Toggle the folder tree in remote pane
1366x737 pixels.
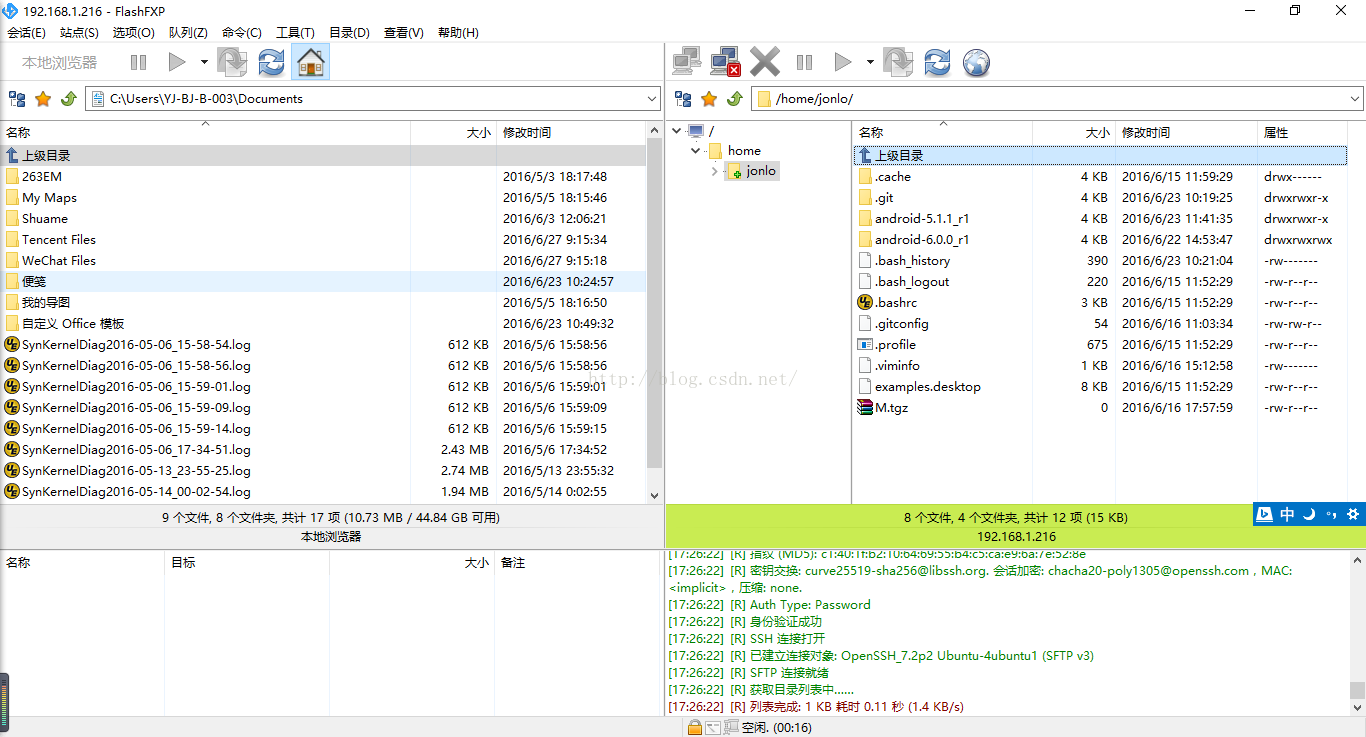pyautogui.click(x=683, y=99)
